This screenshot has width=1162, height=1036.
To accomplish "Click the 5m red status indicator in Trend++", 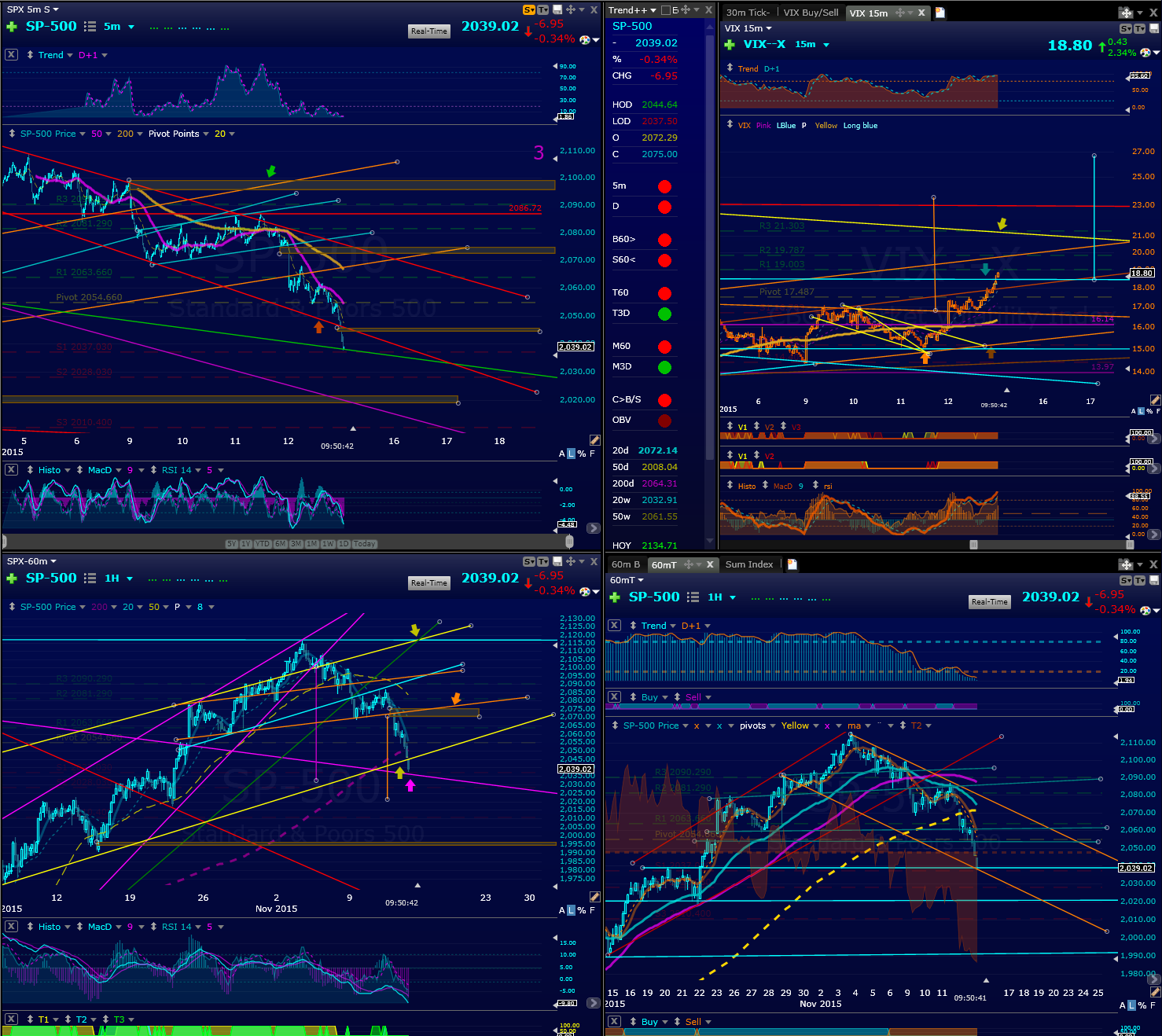I will (664, 186).
